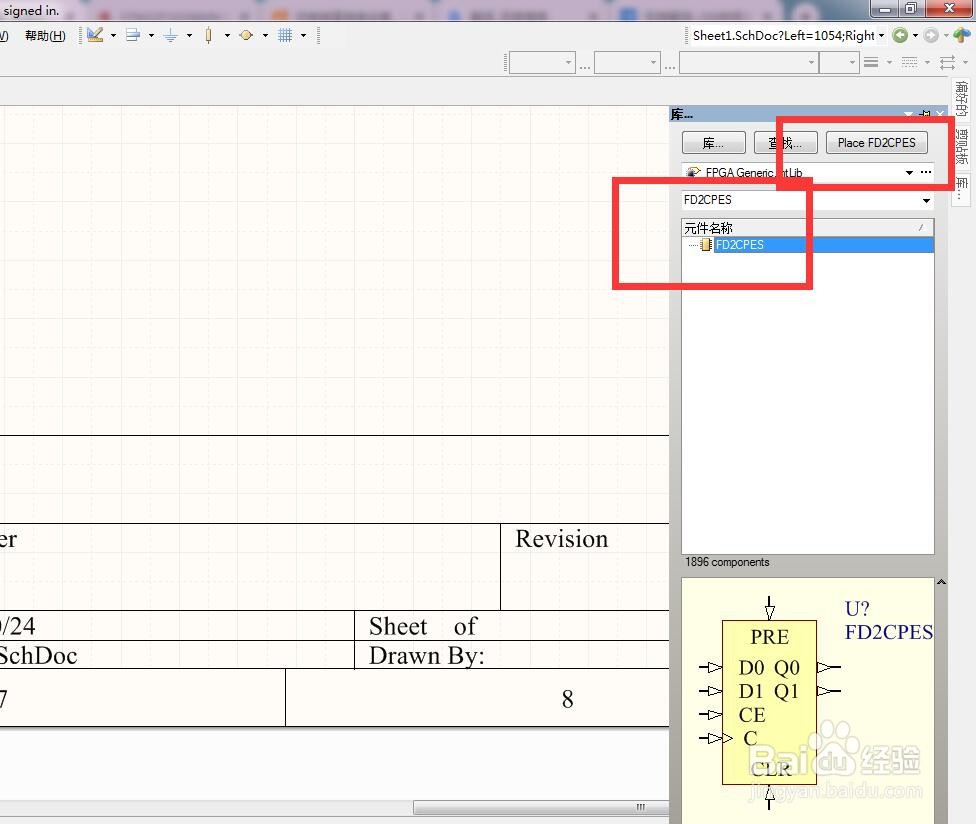Open the 帮助(H) help menu
This screenshot has height=824, width=976.
pos(45,35)
